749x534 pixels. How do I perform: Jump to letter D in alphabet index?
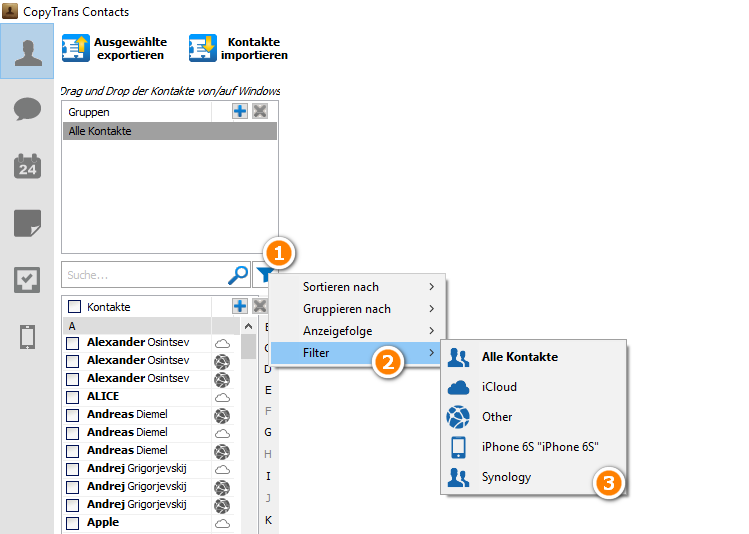coord(267,369)
